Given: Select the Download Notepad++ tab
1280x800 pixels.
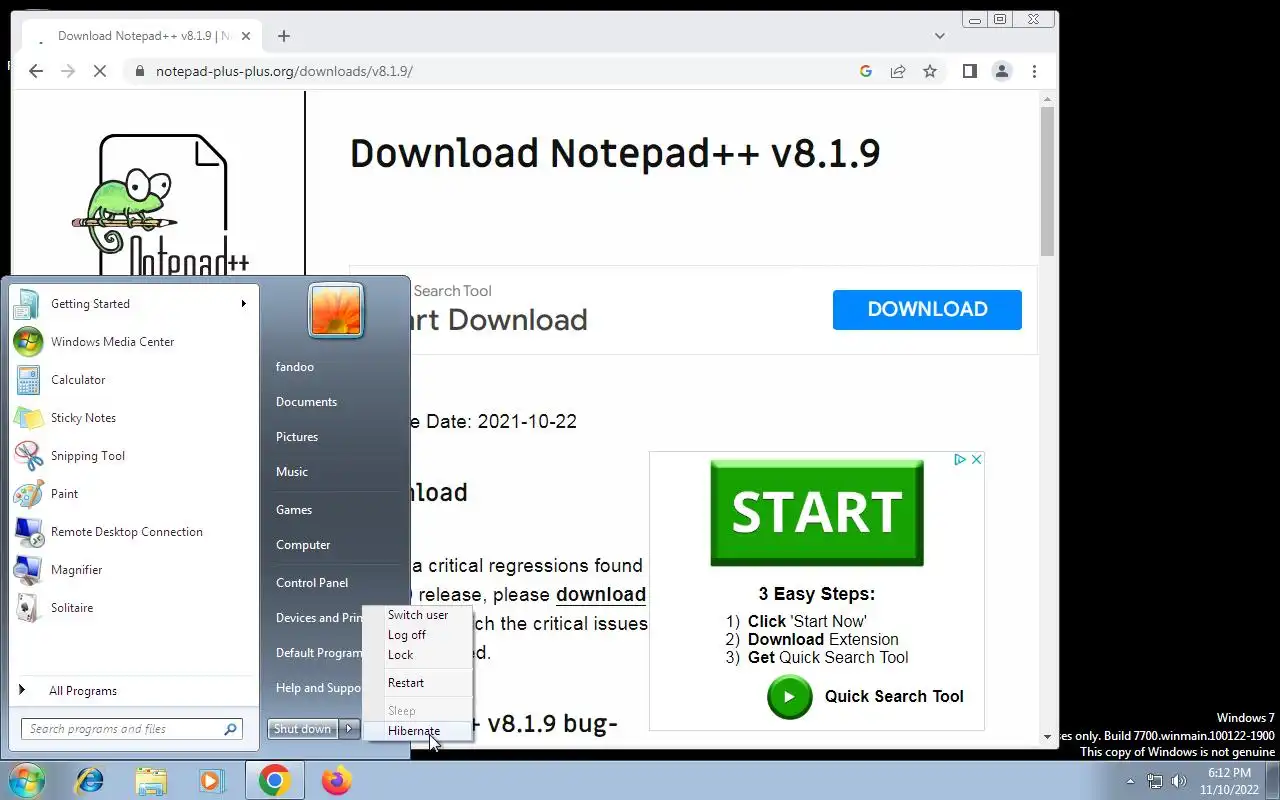Looking at the screenshot, I should pyautogui.click(x=140, y=36).
